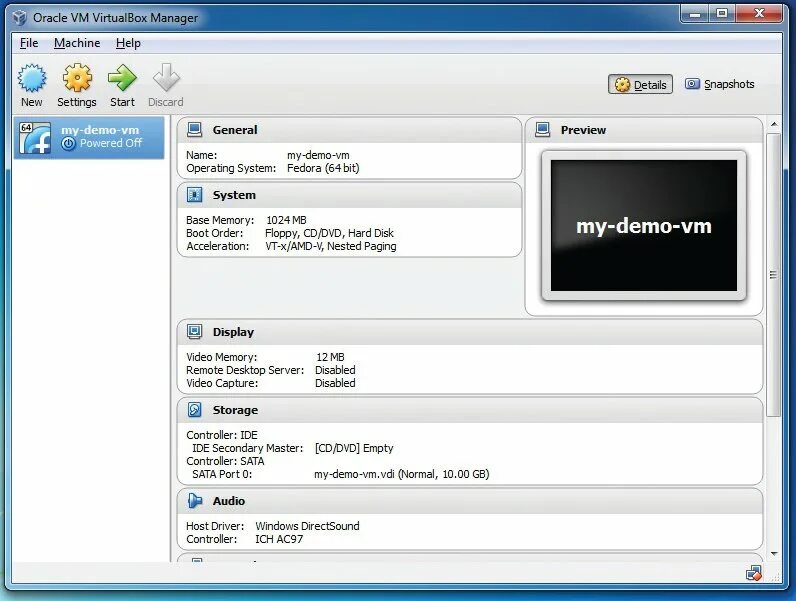The width and height of the screenshot is (796, 601).
Task: Open the General section header
Action: click(x=349, y=130)
